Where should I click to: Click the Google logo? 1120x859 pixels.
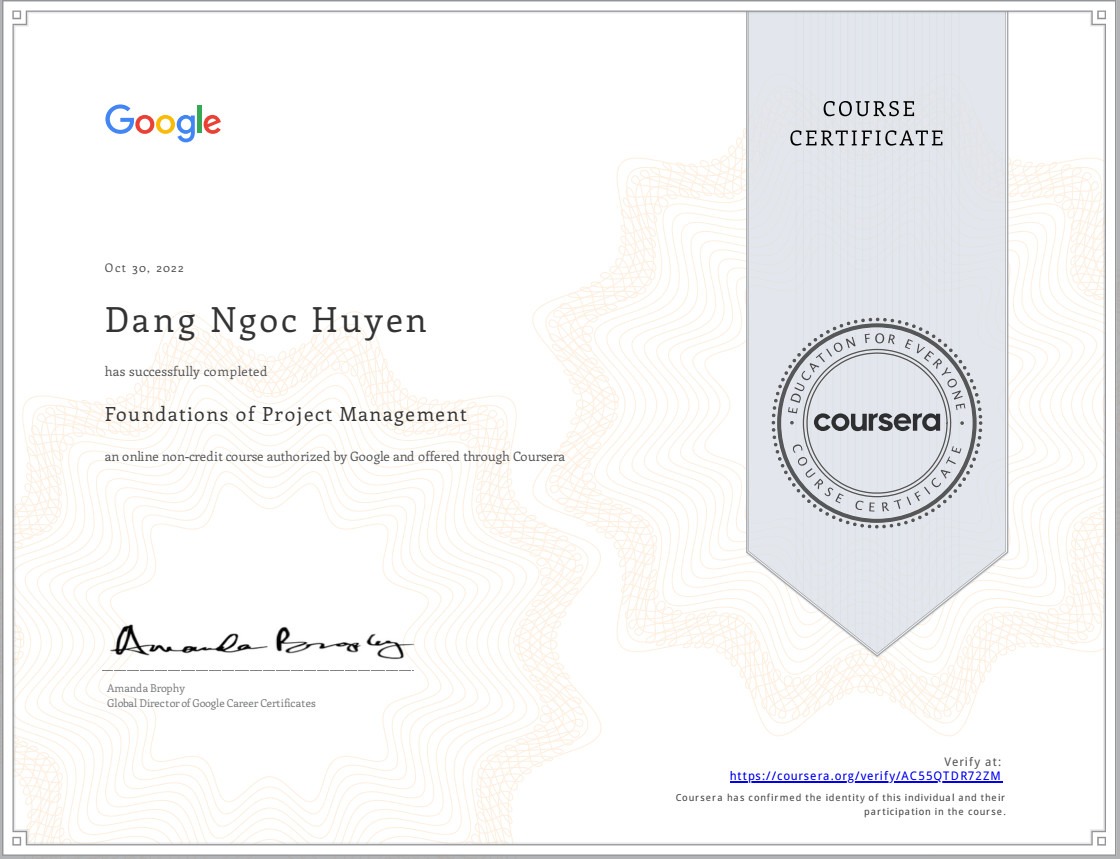(x=163, y=123)
